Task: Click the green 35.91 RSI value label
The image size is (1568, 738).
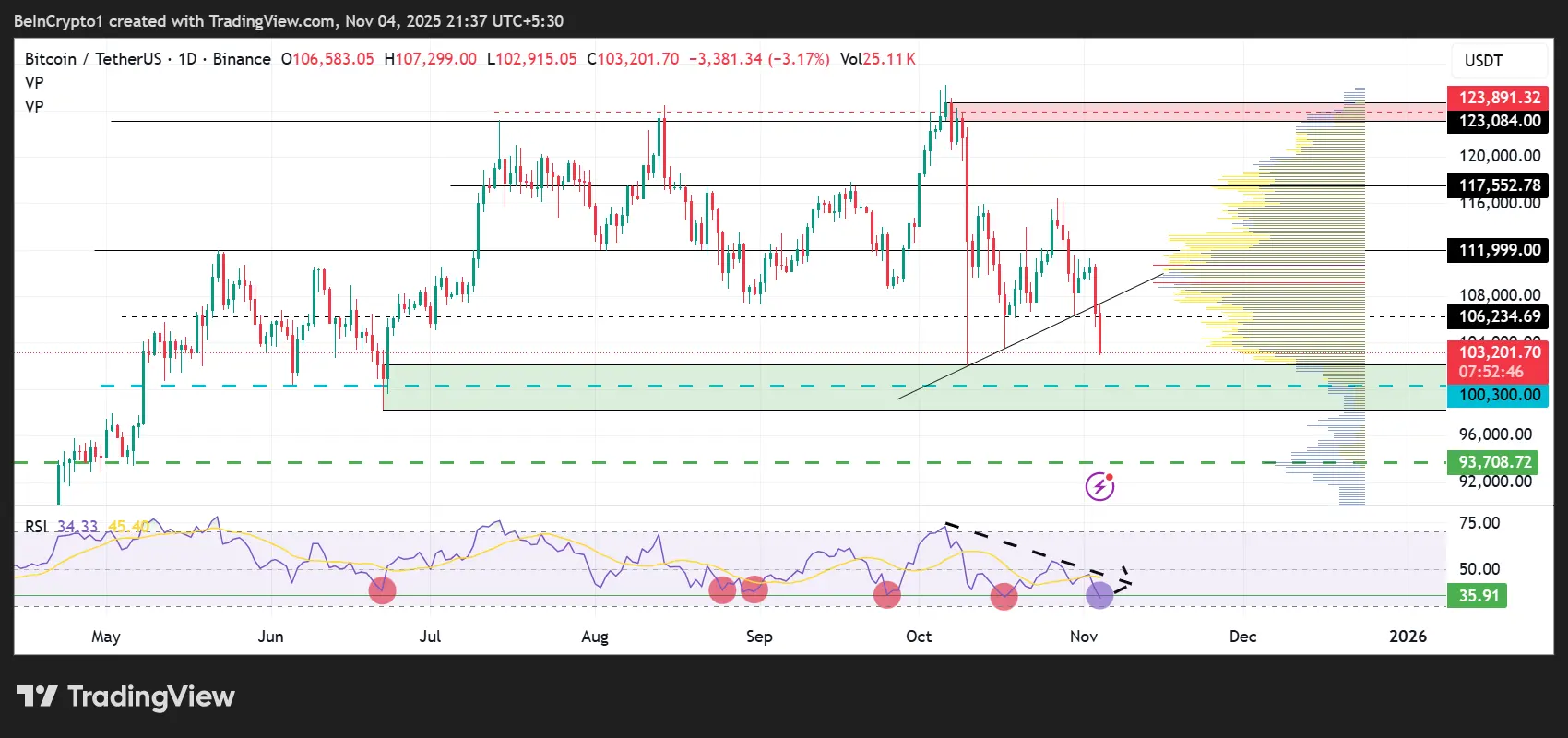Action: point(1478,596)
